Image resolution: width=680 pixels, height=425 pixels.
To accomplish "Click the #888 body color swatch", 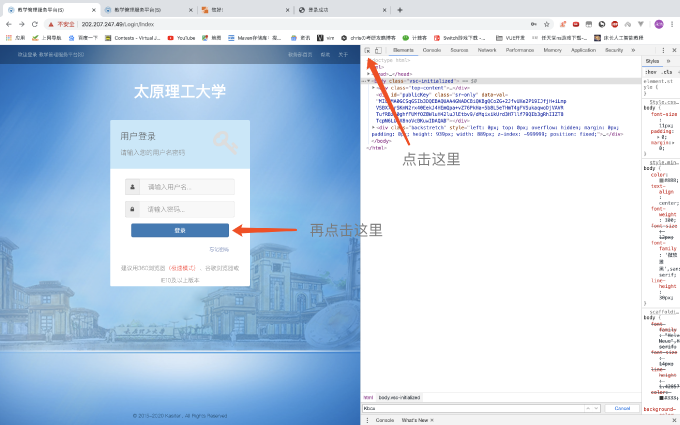I will coord(662,180).
